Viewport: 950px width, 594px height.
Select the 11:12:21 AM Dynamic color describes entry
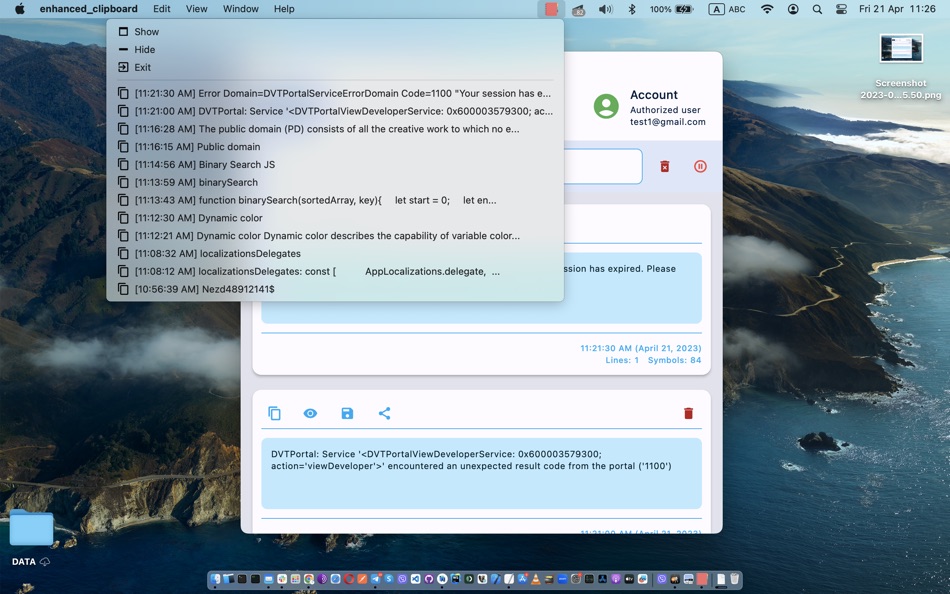pos(335,236)
